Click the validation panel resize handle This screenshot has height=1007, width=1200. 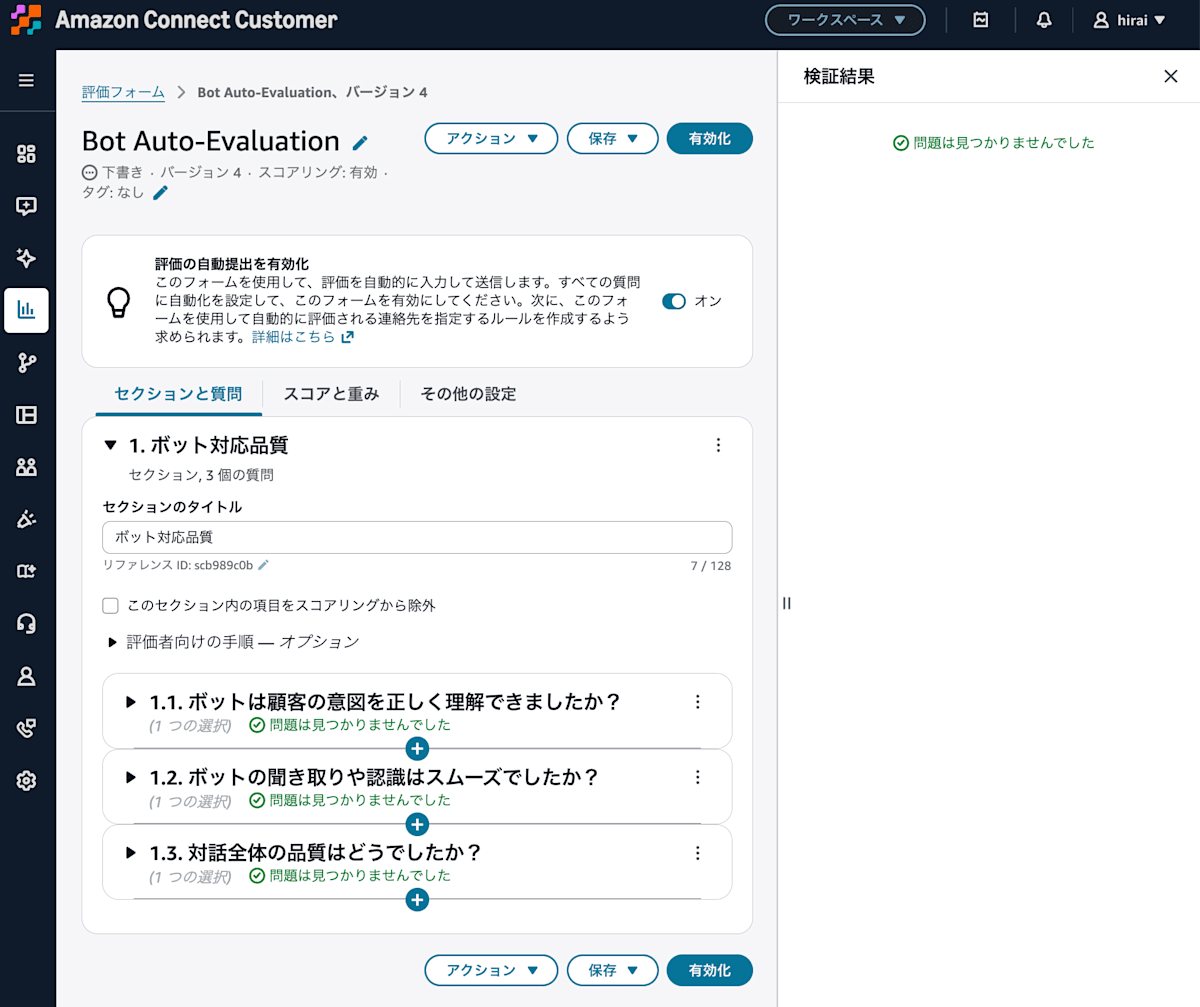click(x=787, y=603)
